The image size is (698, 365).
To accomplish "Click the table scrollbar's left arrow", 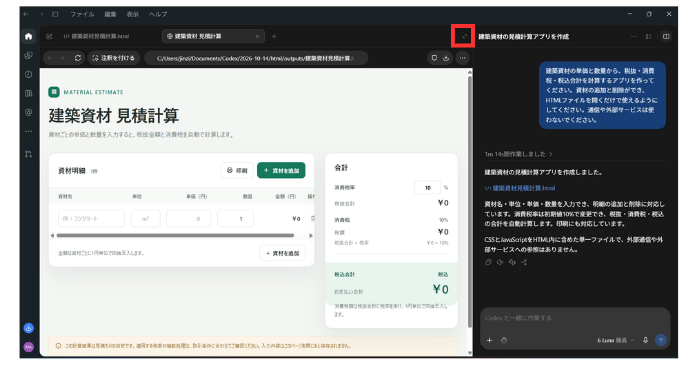I will [52, 235].
